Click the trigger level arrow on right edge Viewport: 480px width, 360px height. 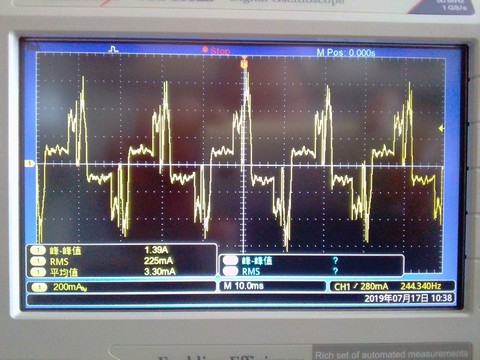tap(441, 128)
